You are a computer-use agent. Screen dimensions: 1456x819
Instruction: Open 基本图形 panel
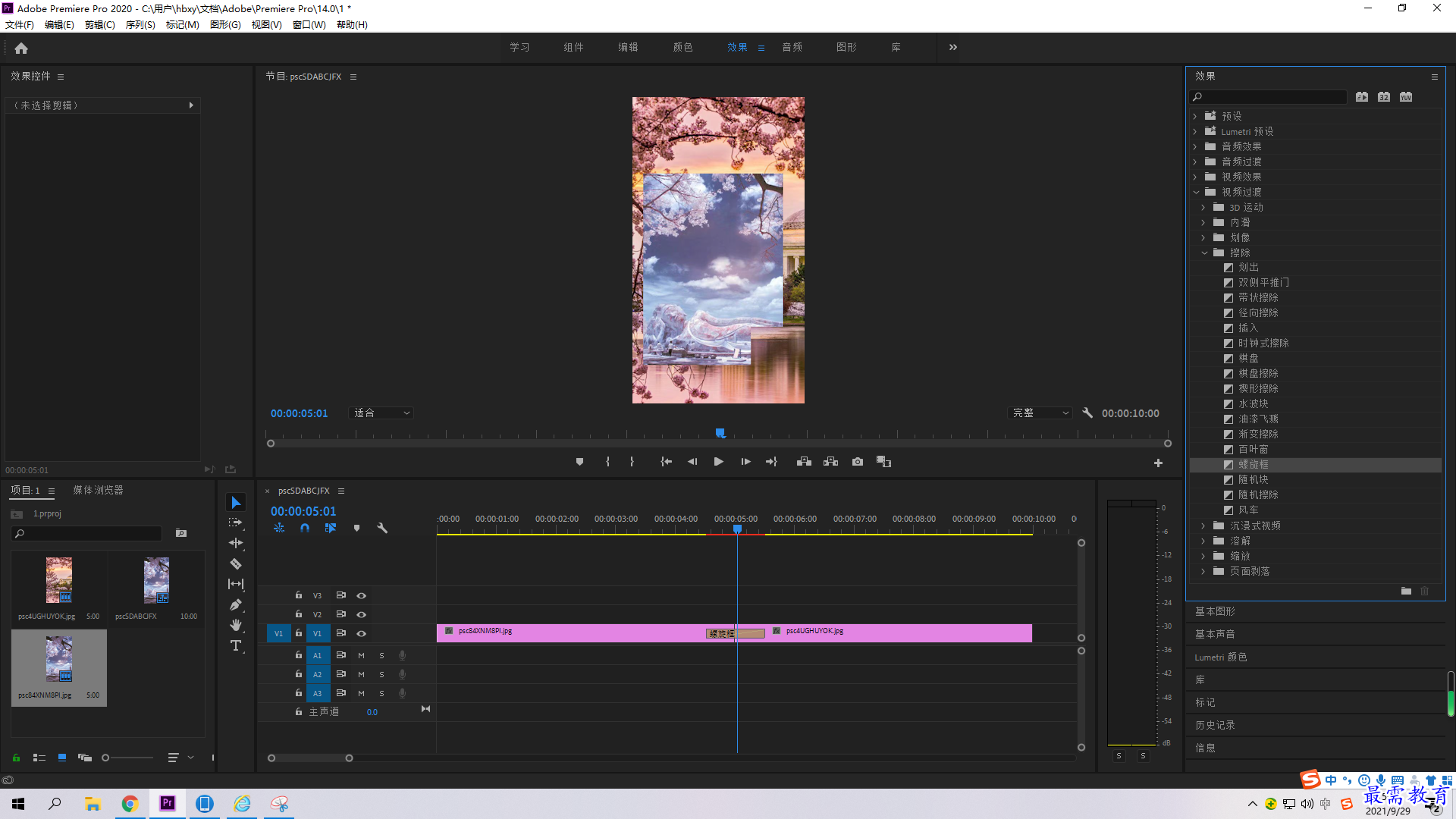coord(1215,611)
